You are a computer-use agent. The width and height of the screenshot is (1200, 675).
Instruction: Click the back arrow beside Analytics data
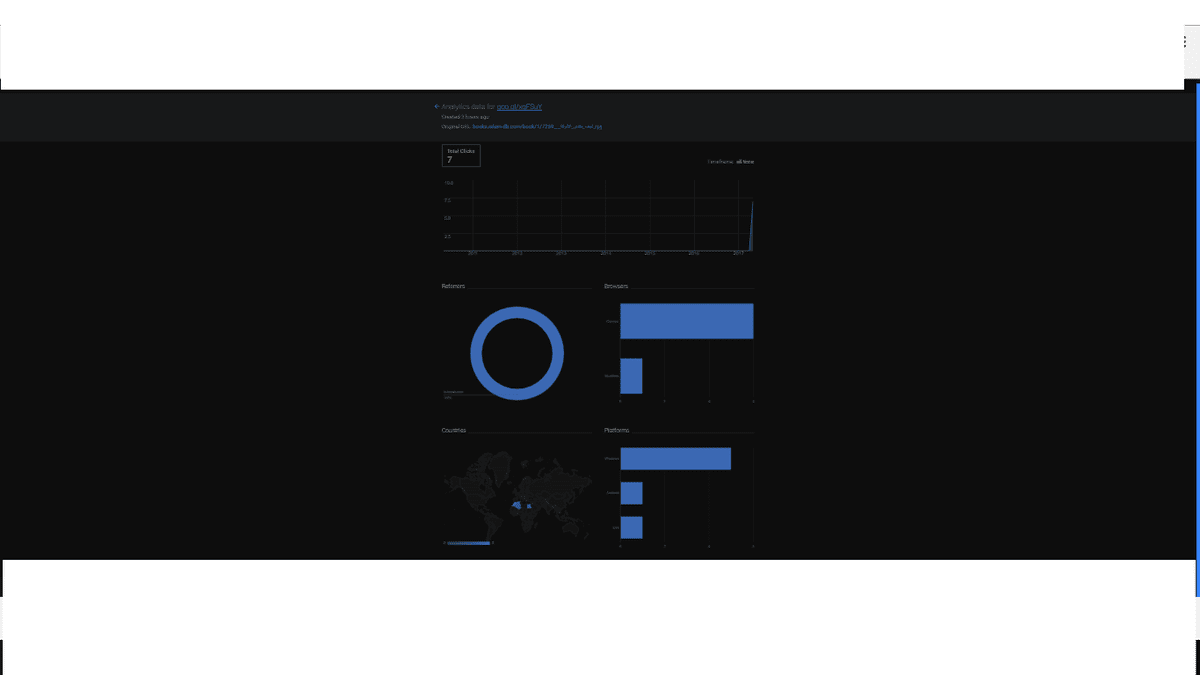pyautogui.click(x=437, y=106)
